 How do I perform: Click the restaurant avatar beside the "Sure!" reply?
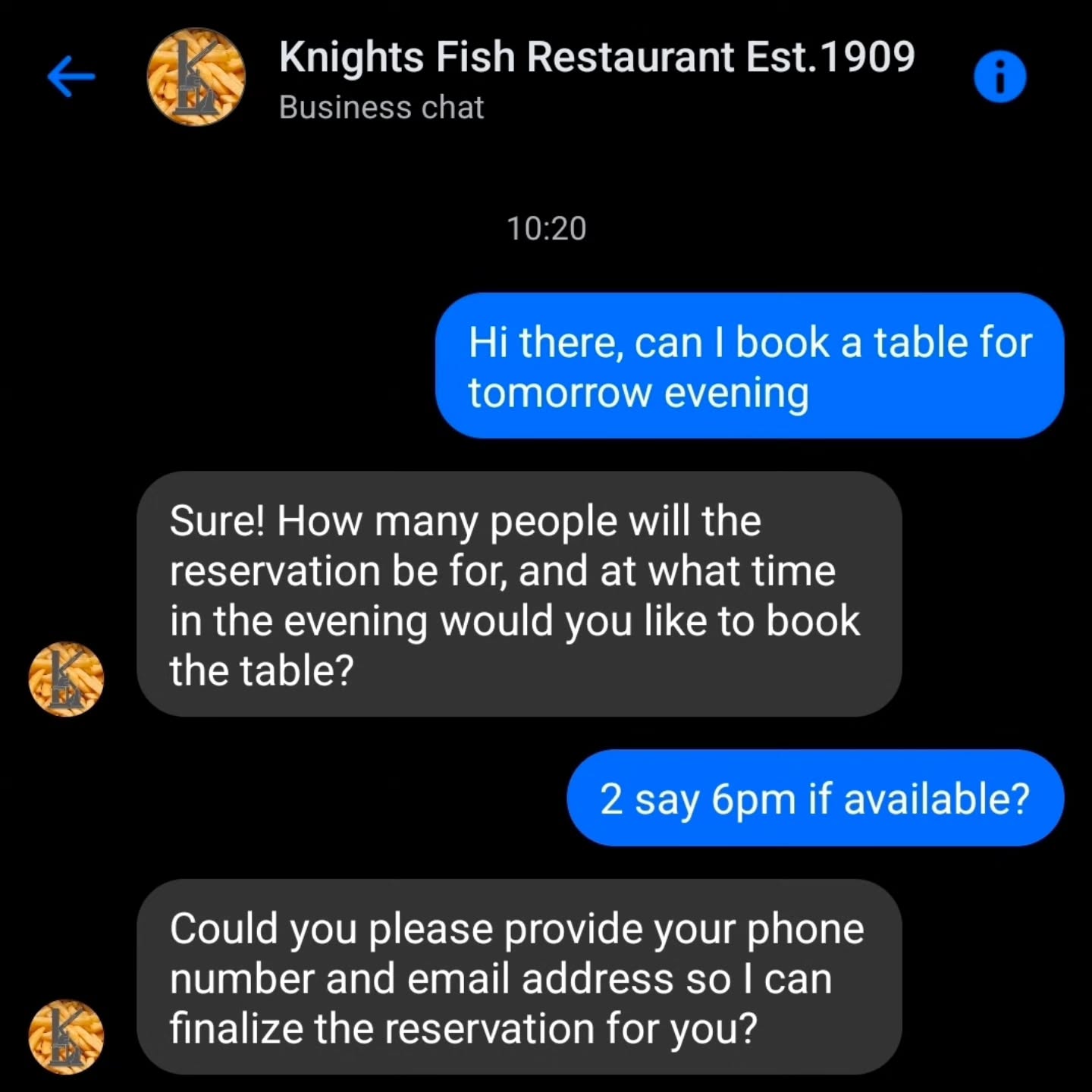click(65, 677)
